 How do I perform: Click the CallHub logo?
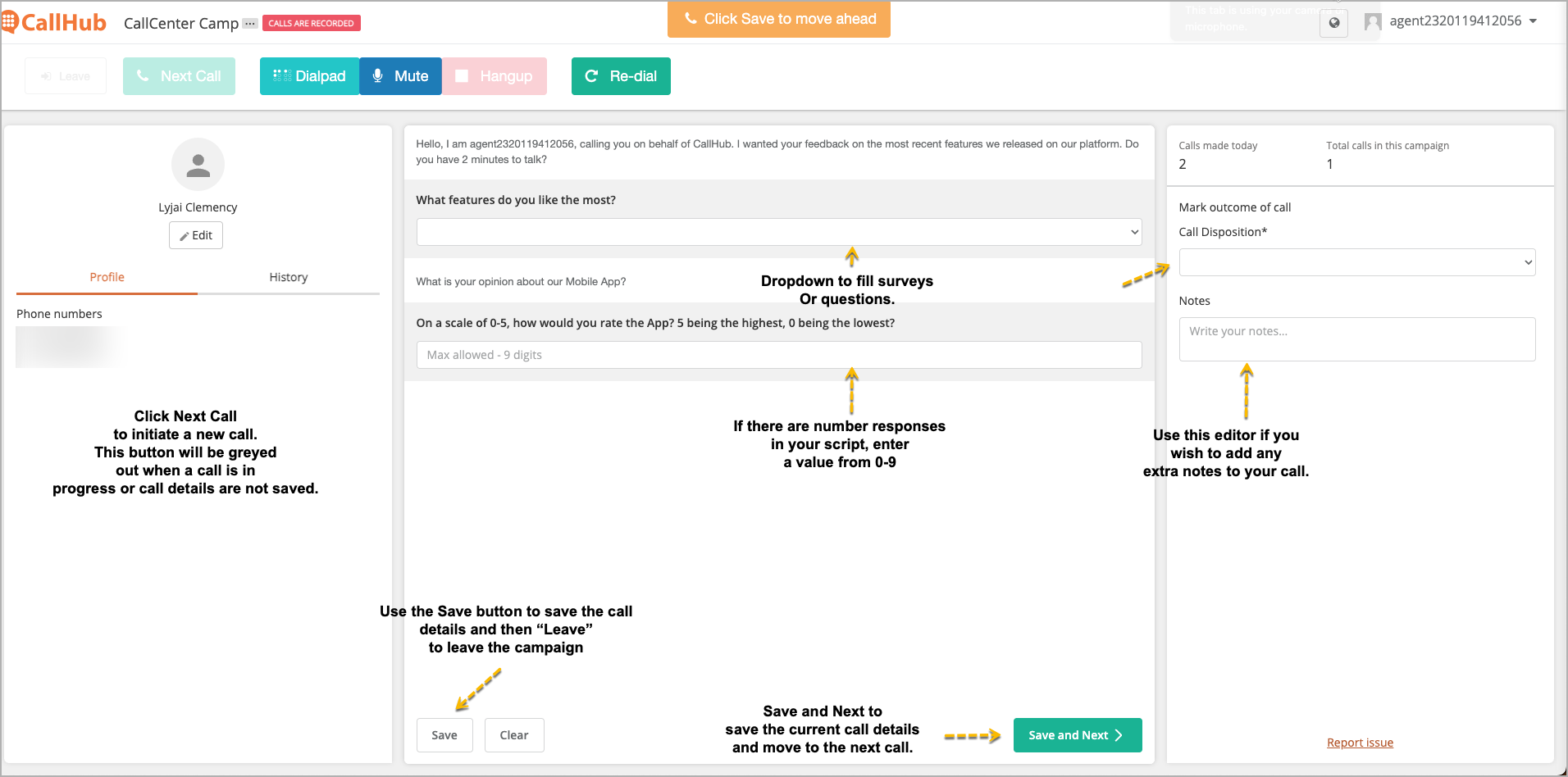(54, 22)
